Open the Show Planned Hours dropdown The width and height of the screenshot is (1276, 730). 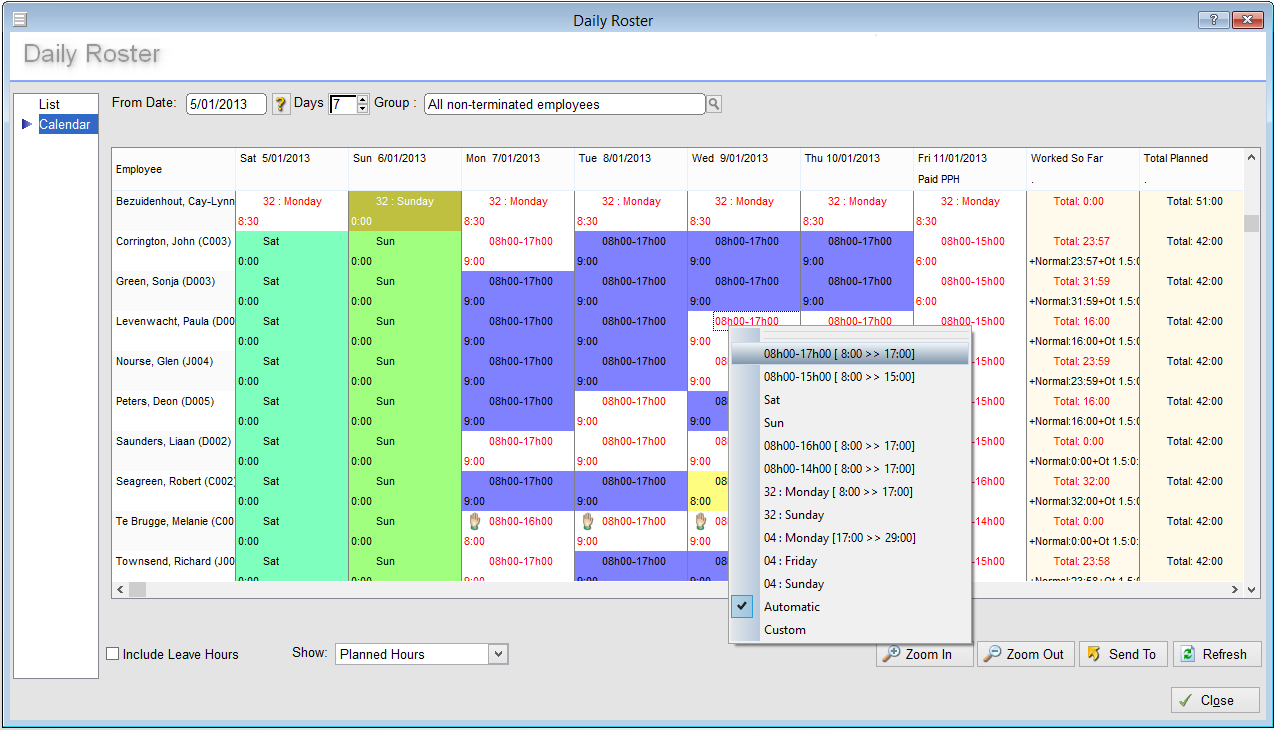[x=498, y=654]
